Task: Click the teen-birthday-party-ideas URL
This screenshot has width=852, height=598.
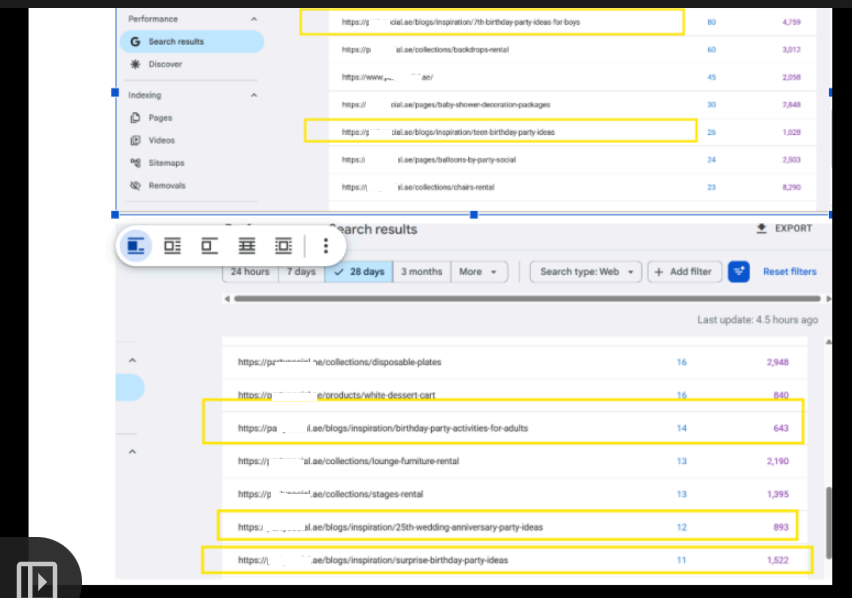Action: coord(448,133)
